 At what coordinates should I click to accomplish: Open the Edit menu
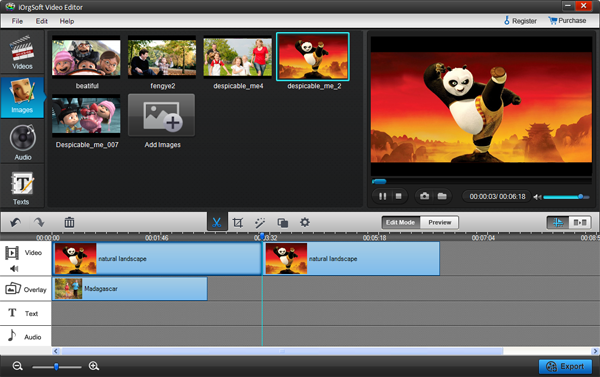(x=41, y=21)
